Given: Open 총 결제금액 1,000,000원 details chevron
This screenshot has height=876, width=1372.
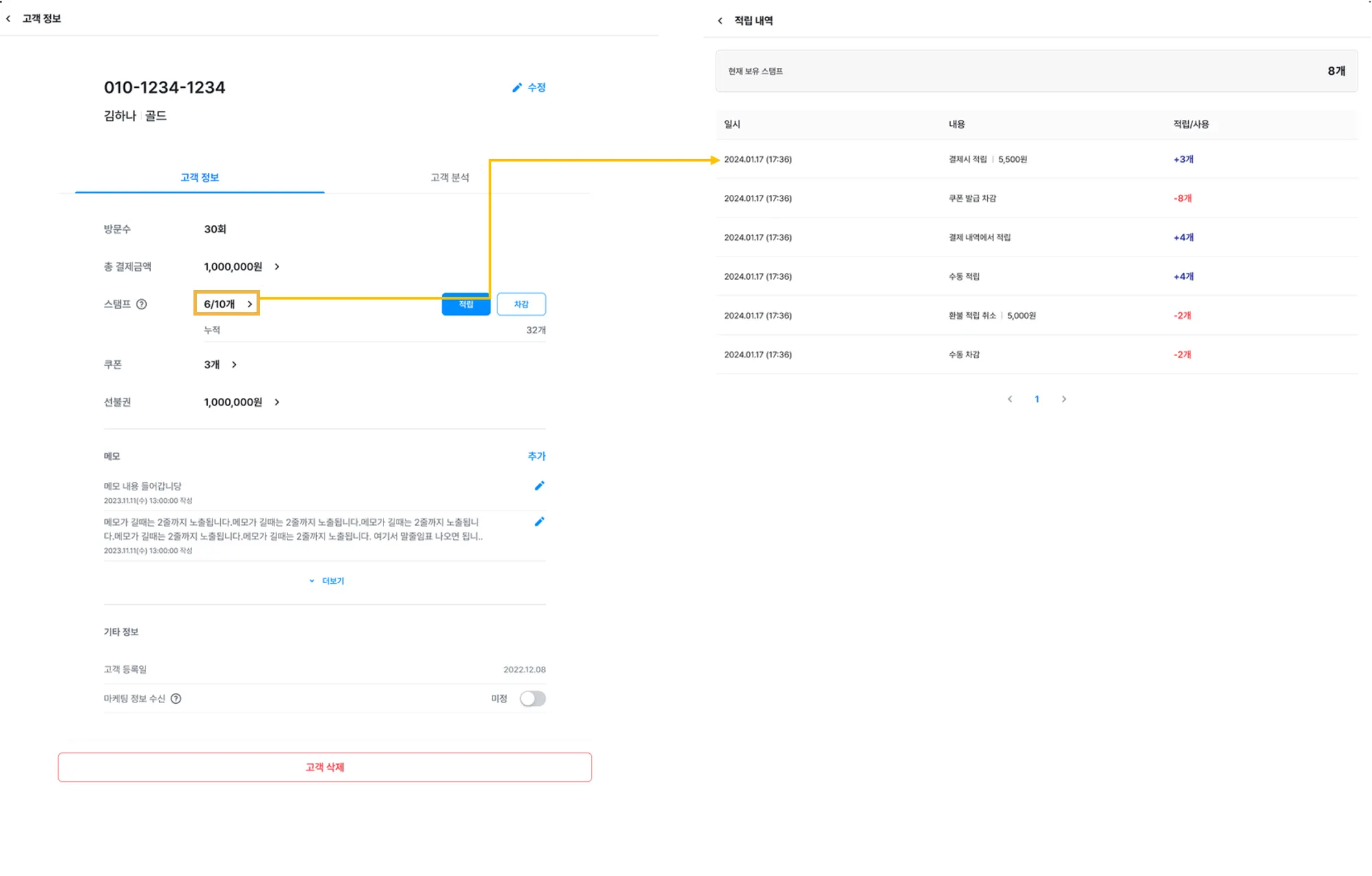Looking at the screenshot, I should tap(277, 267).
